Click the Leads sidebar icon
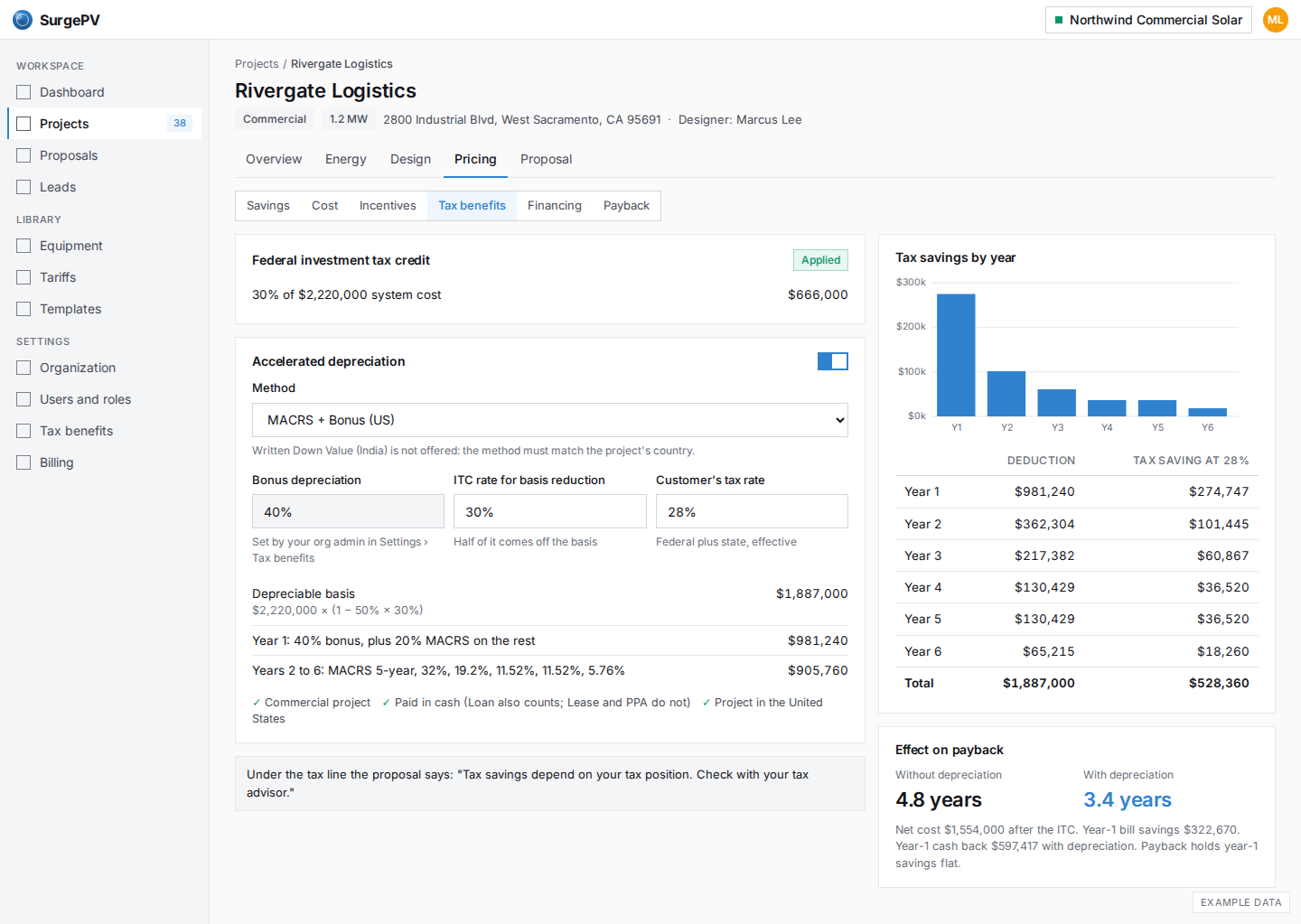 (x=23, y=187)
